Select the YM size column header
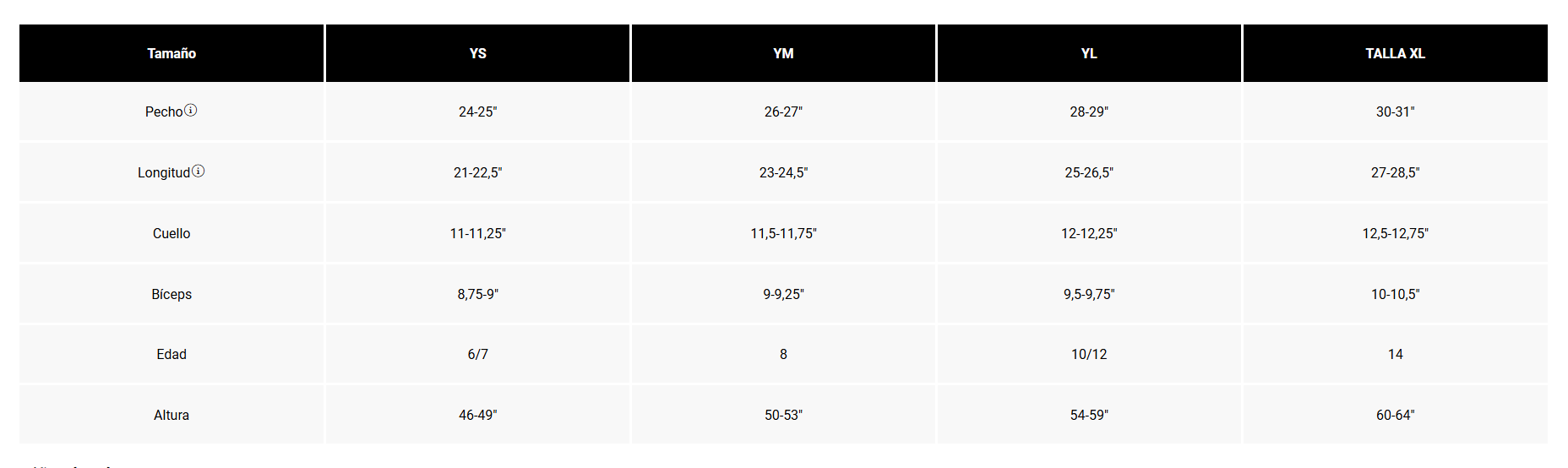Screen dimensions: 1568x468 [783, 53]
